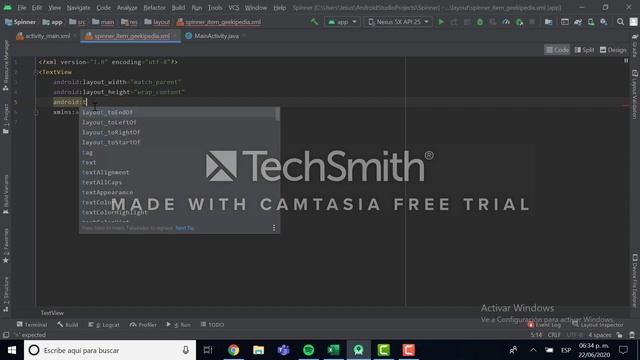This screenshot has width=640, height=360.
Task: Click the res breadcrumb folder
Action: (x=129, y=22)
